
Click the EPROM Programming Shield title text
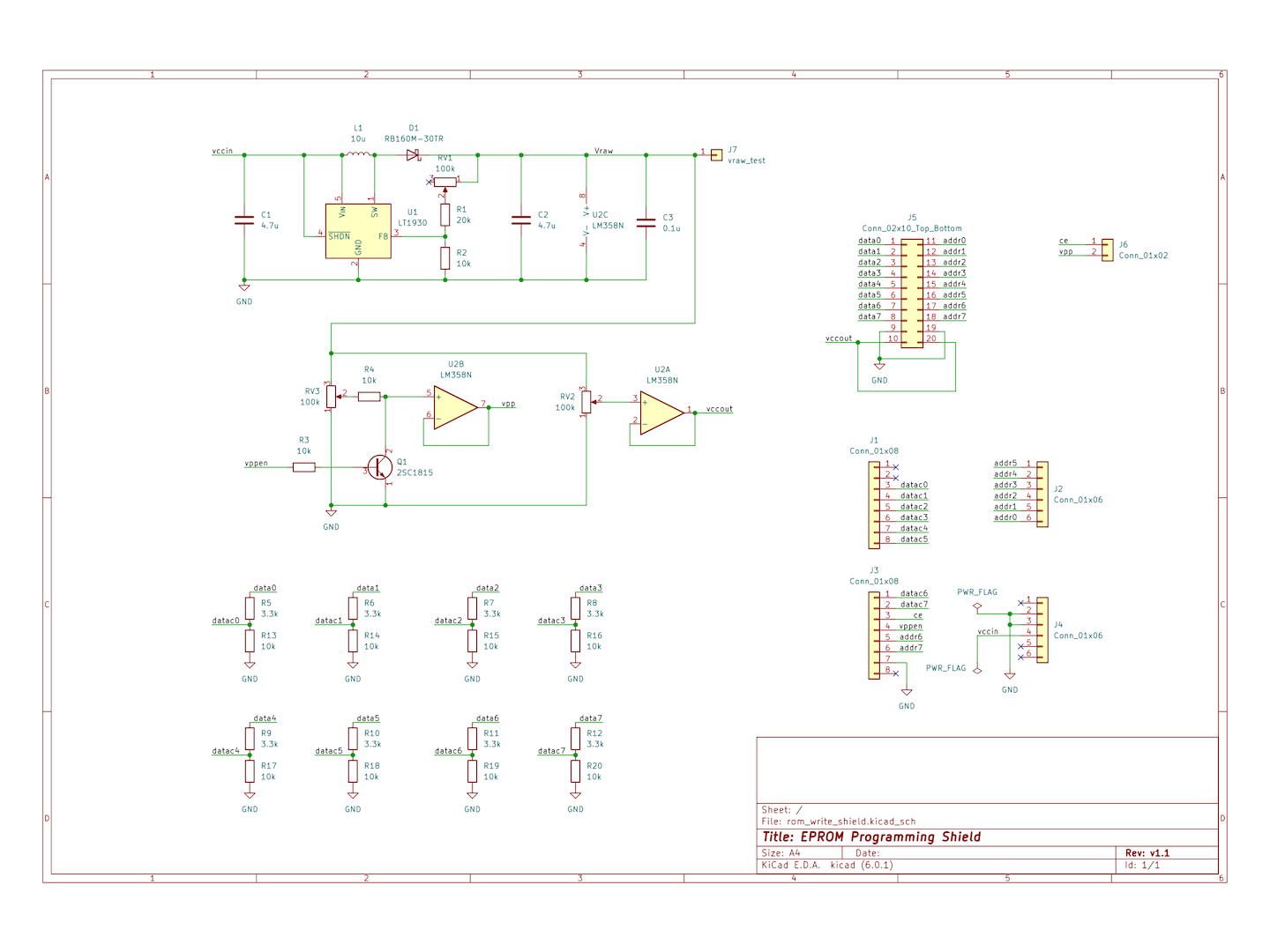[871, 837]
